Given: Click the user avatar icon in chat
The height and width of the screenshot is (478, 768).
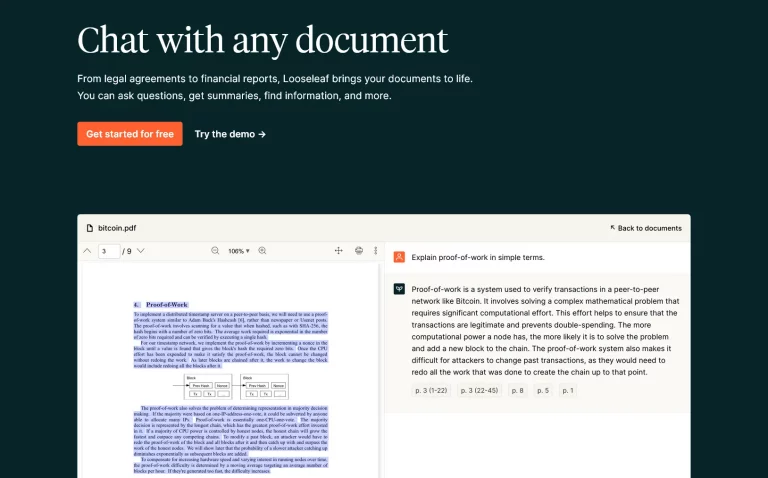Looking at the screenshot, I should tap(399, 257).
